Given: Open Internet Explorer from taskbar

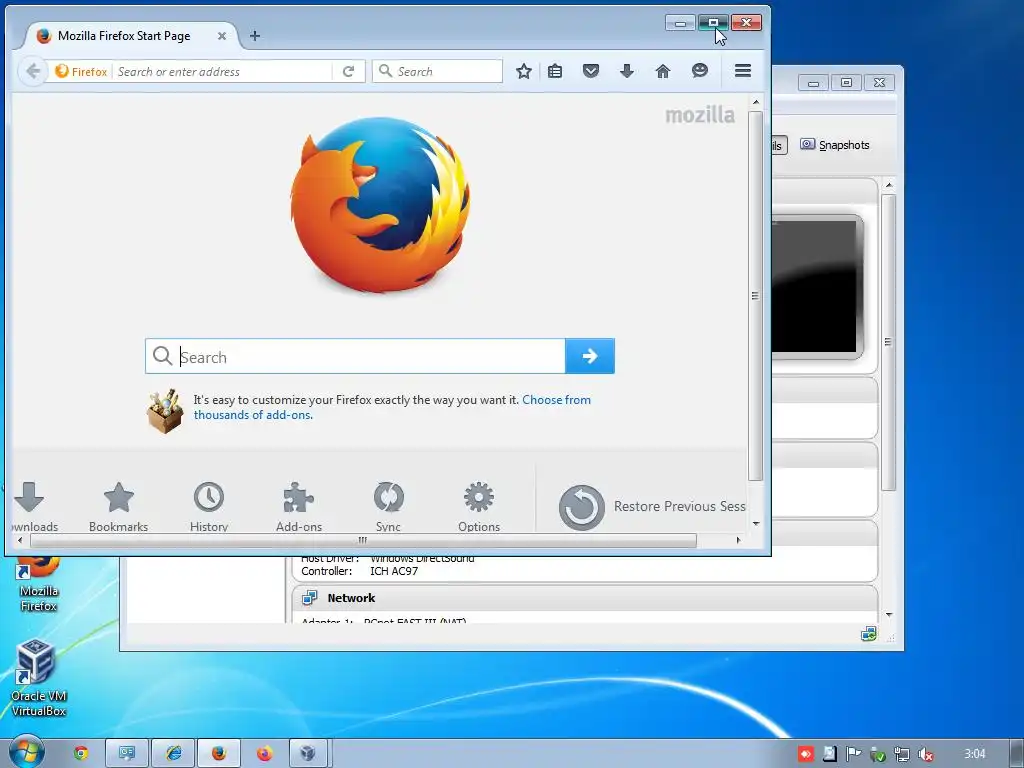Looking at the screenshot, I should [x=174, y=754].
